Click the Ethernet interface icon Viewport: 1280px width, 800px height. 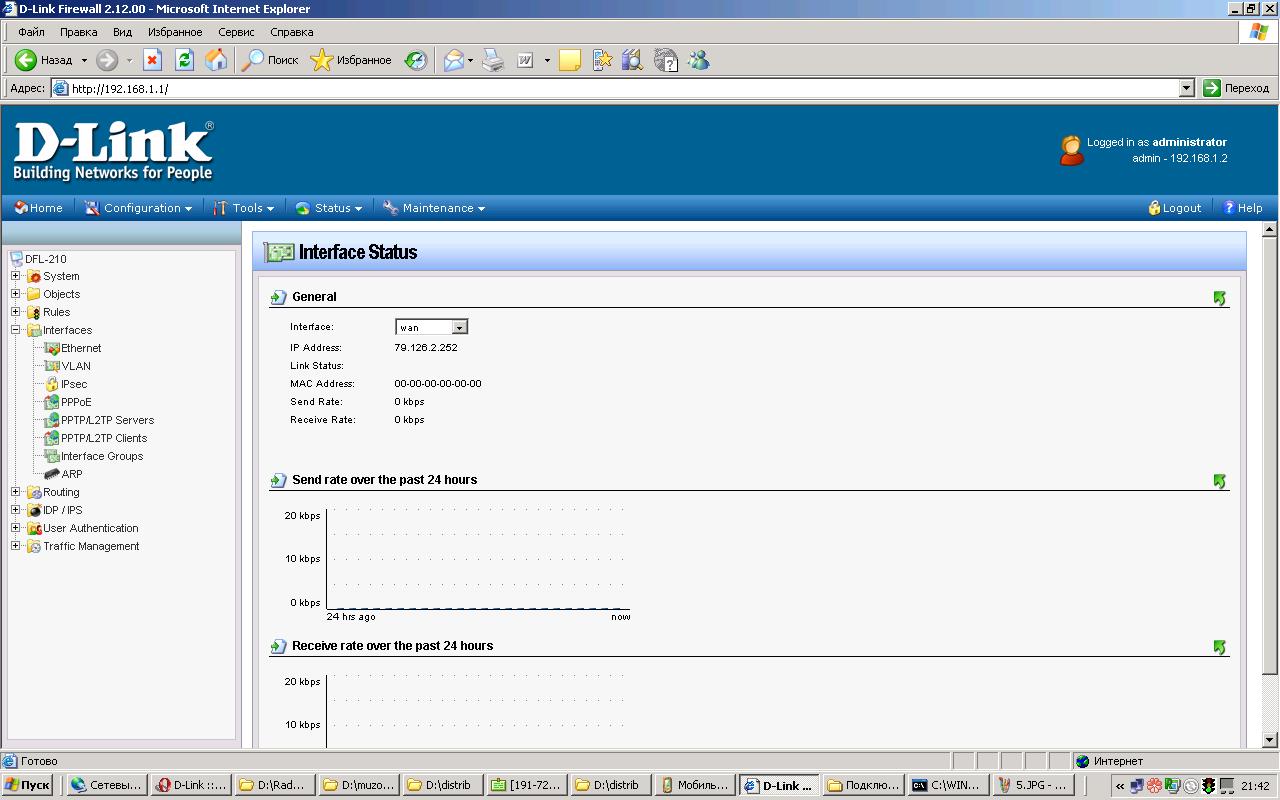pos(52,348)
